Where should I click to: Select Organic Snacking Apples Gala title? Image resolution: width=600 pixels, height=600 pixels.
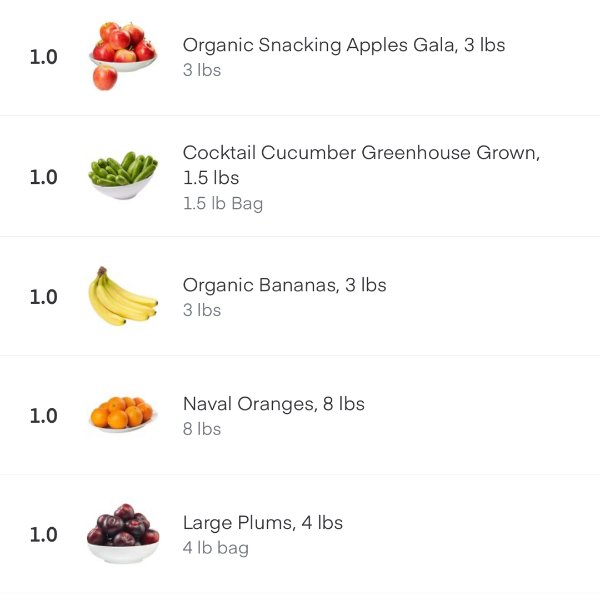coord(344,45)
